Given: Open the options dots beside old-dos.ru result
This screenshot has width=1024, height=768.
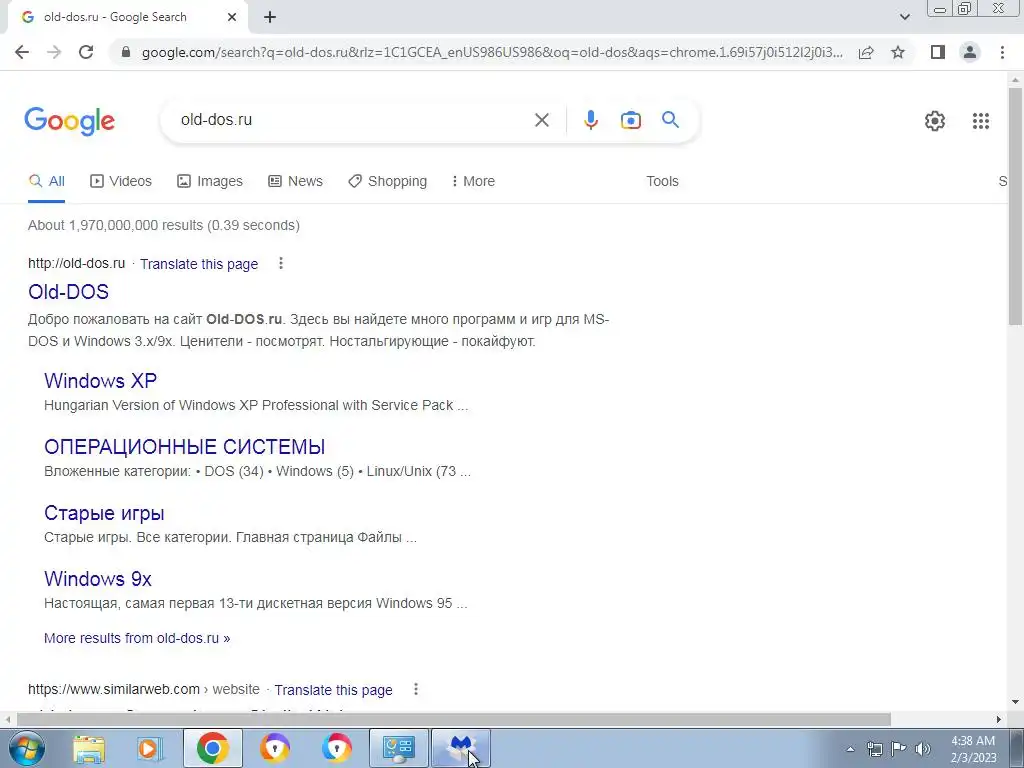Looking at the screenshot, I should point(281,263).
